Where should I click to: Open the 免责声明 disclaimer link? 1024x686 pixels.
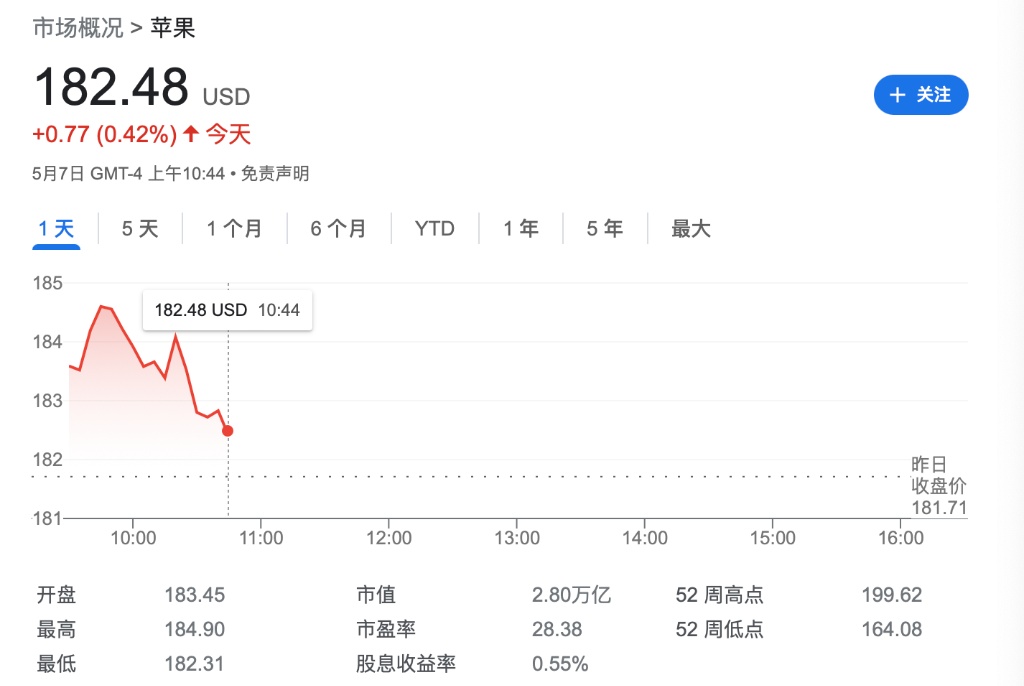click(276, 174)
